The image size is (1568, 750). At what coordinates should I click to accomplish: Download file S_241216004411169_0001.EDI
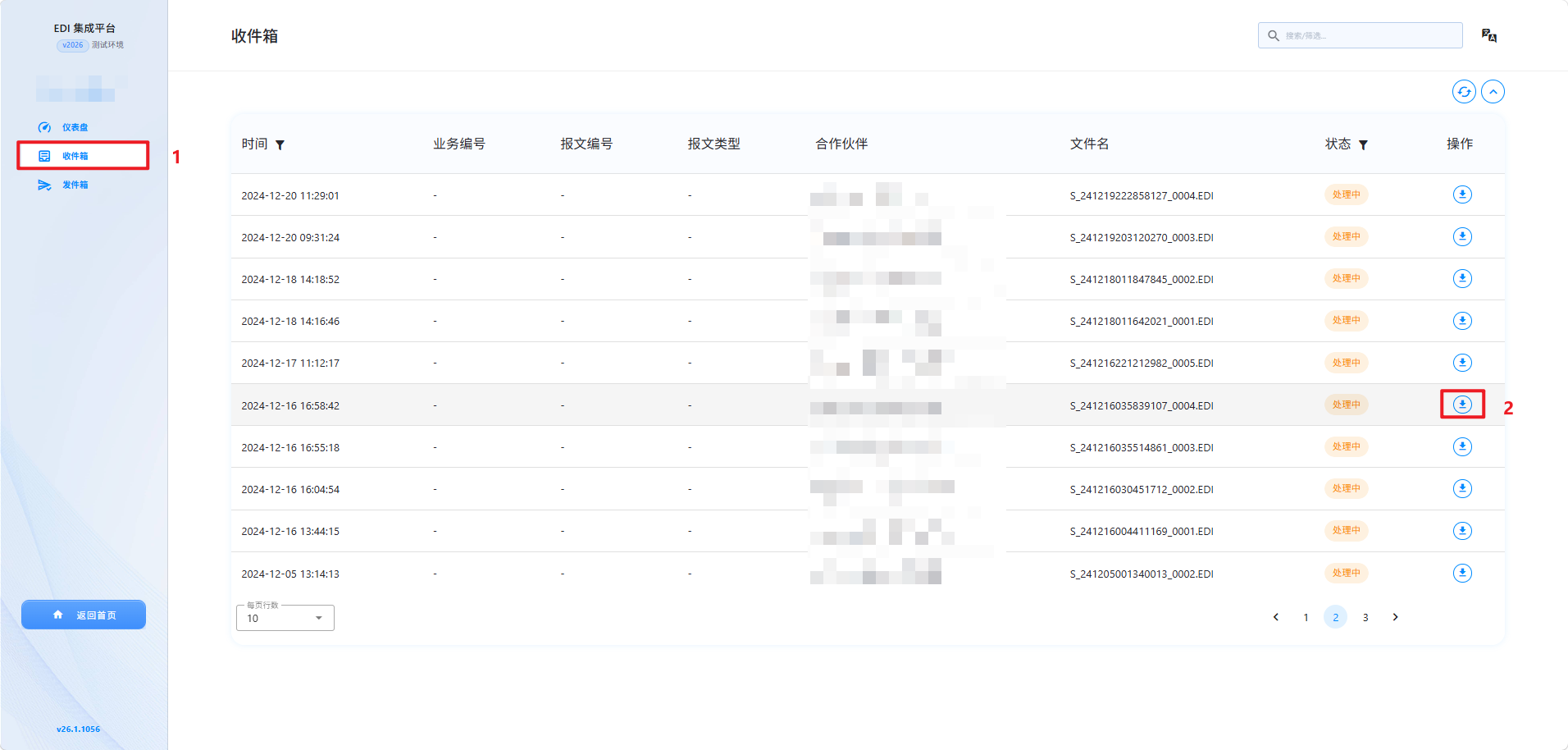(1462, 531)
